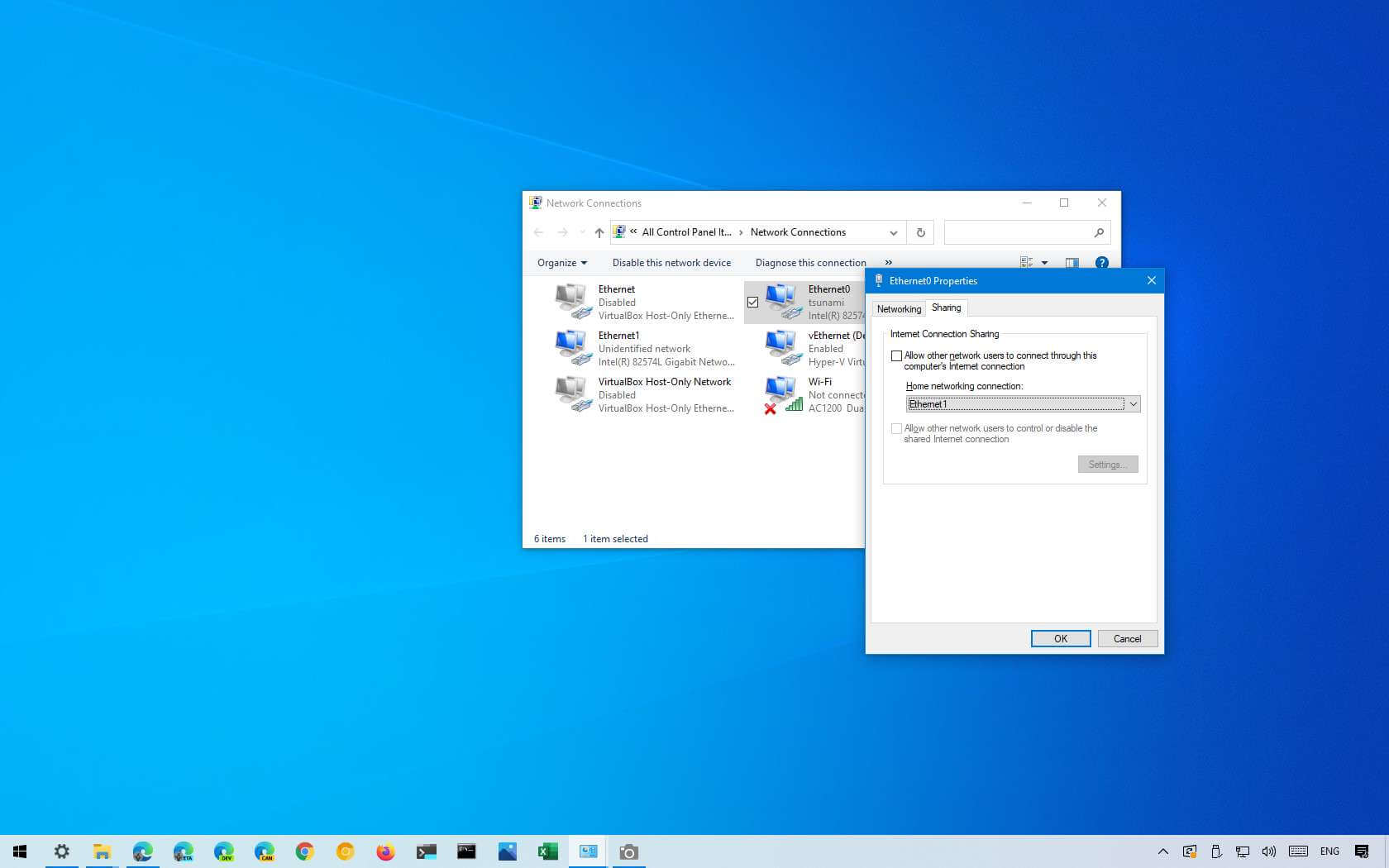The width and height of the screenshot is (1389, 868).
Task: Click Disable this network device
Action: click(x=671, y=263)
